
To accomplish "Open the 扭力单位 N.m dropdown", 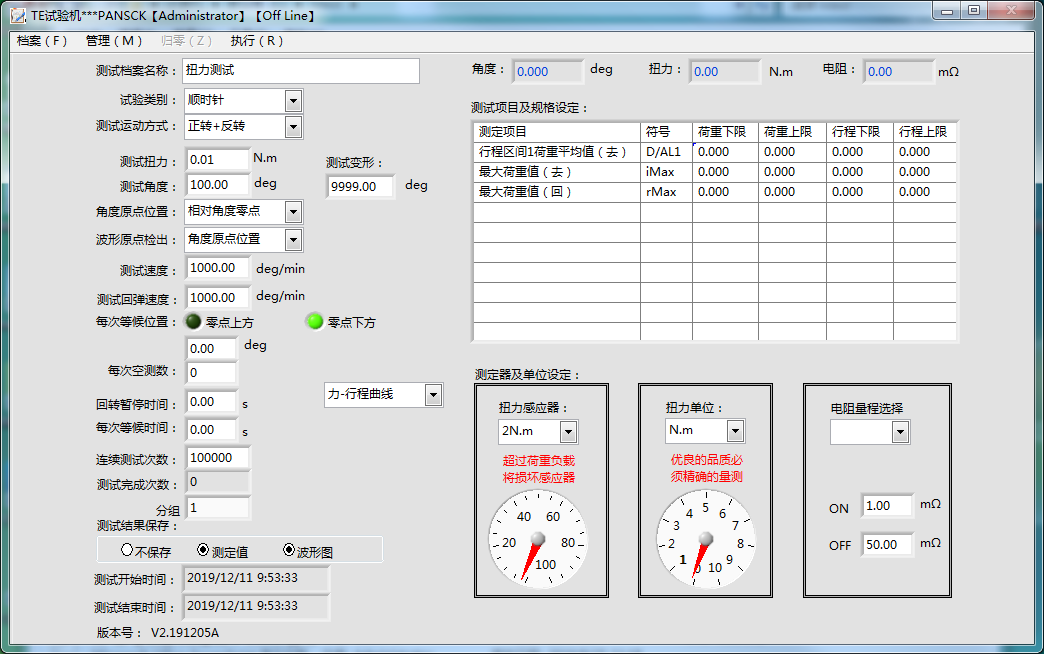I will [735, 431].
